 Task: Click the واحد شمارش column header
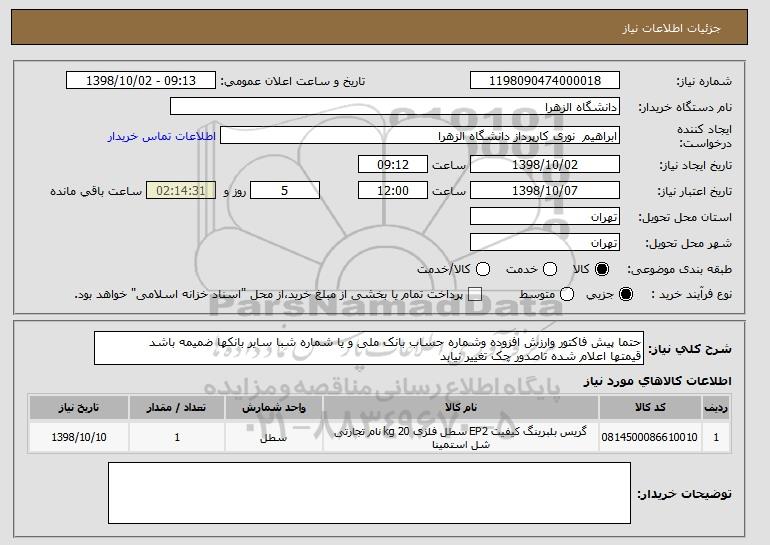coord(274,408)
